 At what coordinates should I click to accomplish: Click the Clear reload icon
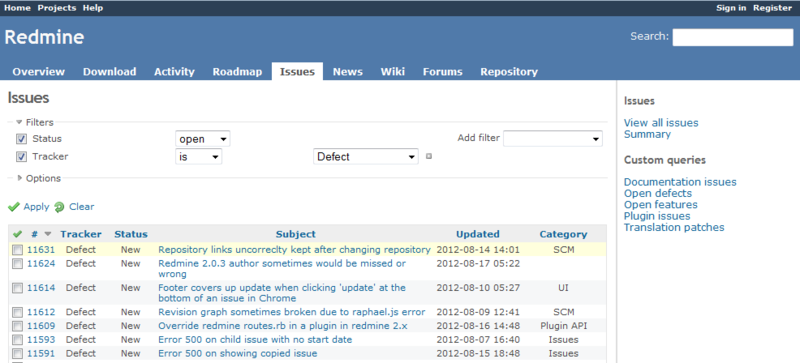click(59, 207)
